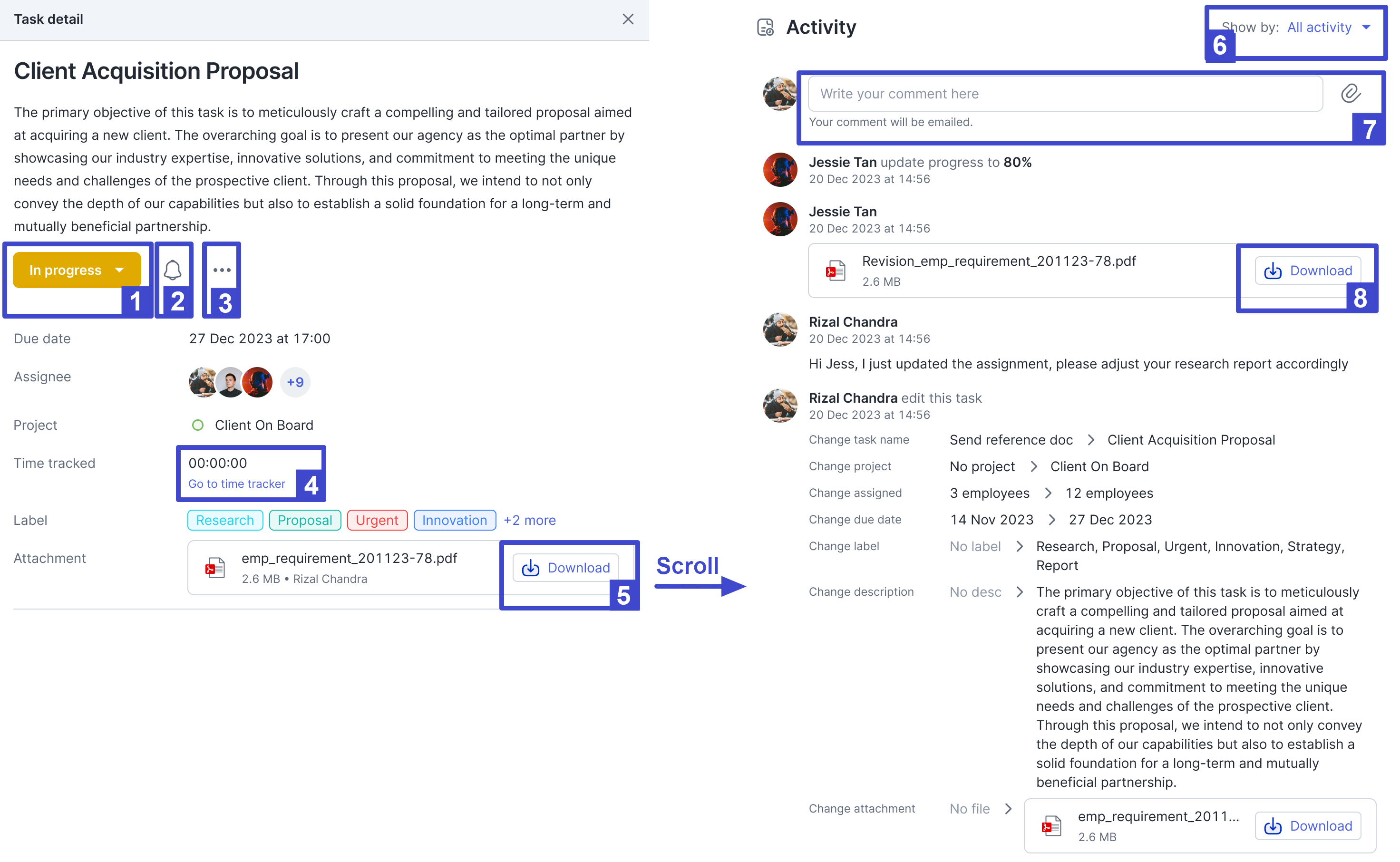Click Jessie Tan's avatar on progress update
Viewport: 1400px width, 862px height.
(780, 170)
